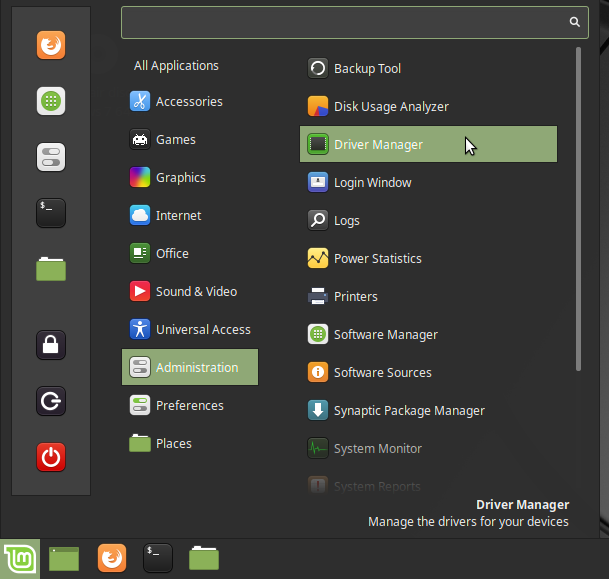Open Files from the bottom panel

(x=204, y=558)
